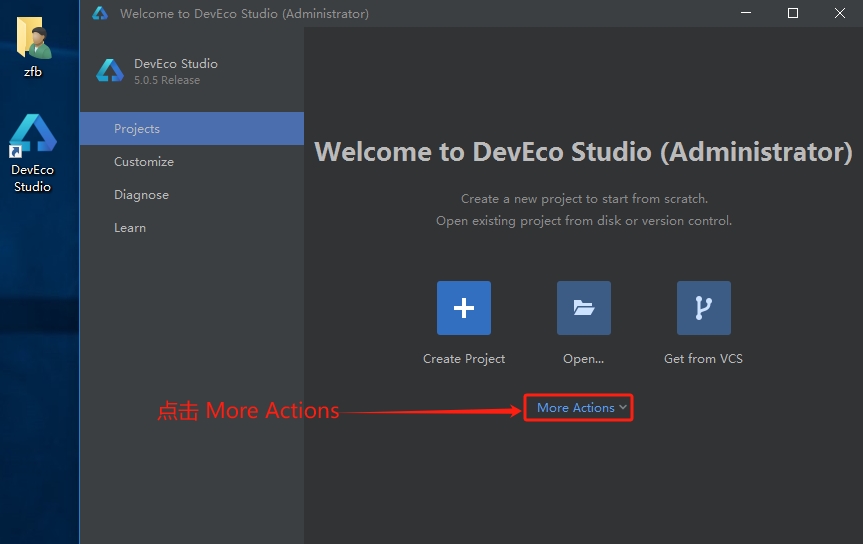Viewport: 863px width, 544px height.
Task: Close the DevEco Studio welcome window
Action: [x=839, y=13]
